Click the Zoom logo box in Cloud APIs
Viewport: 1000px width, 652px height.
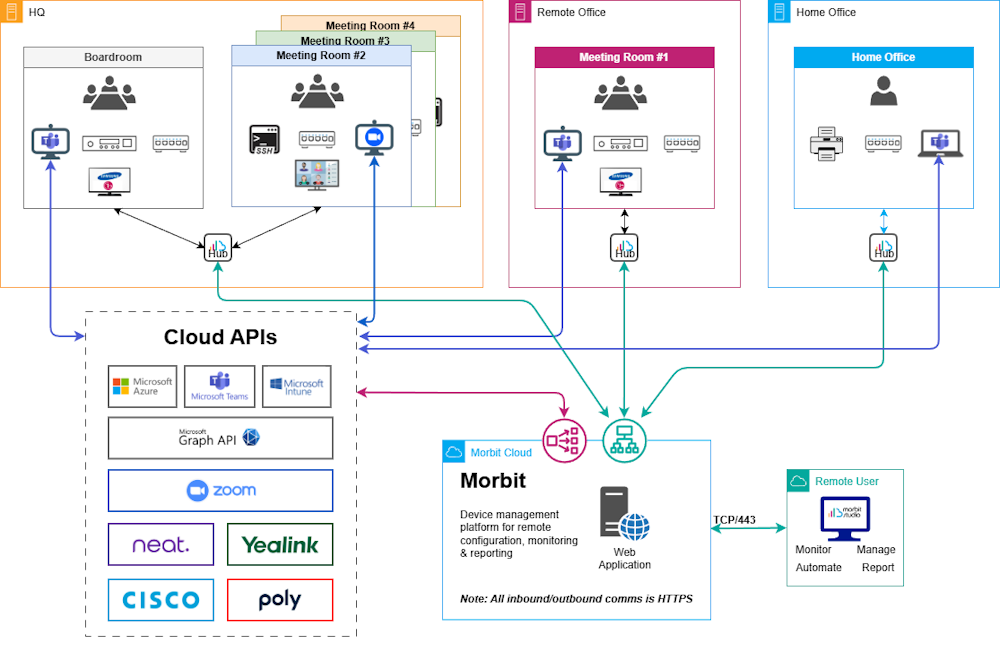(220, 491)
